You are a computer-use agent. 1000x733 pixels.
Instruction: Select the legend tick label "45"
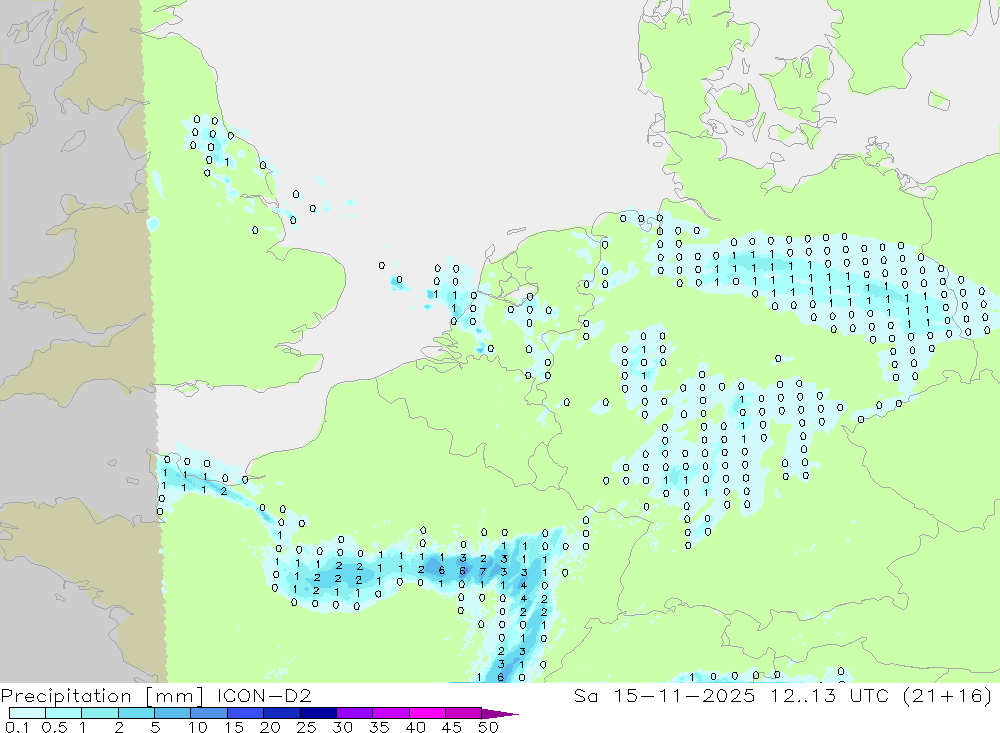click(452, 727)
